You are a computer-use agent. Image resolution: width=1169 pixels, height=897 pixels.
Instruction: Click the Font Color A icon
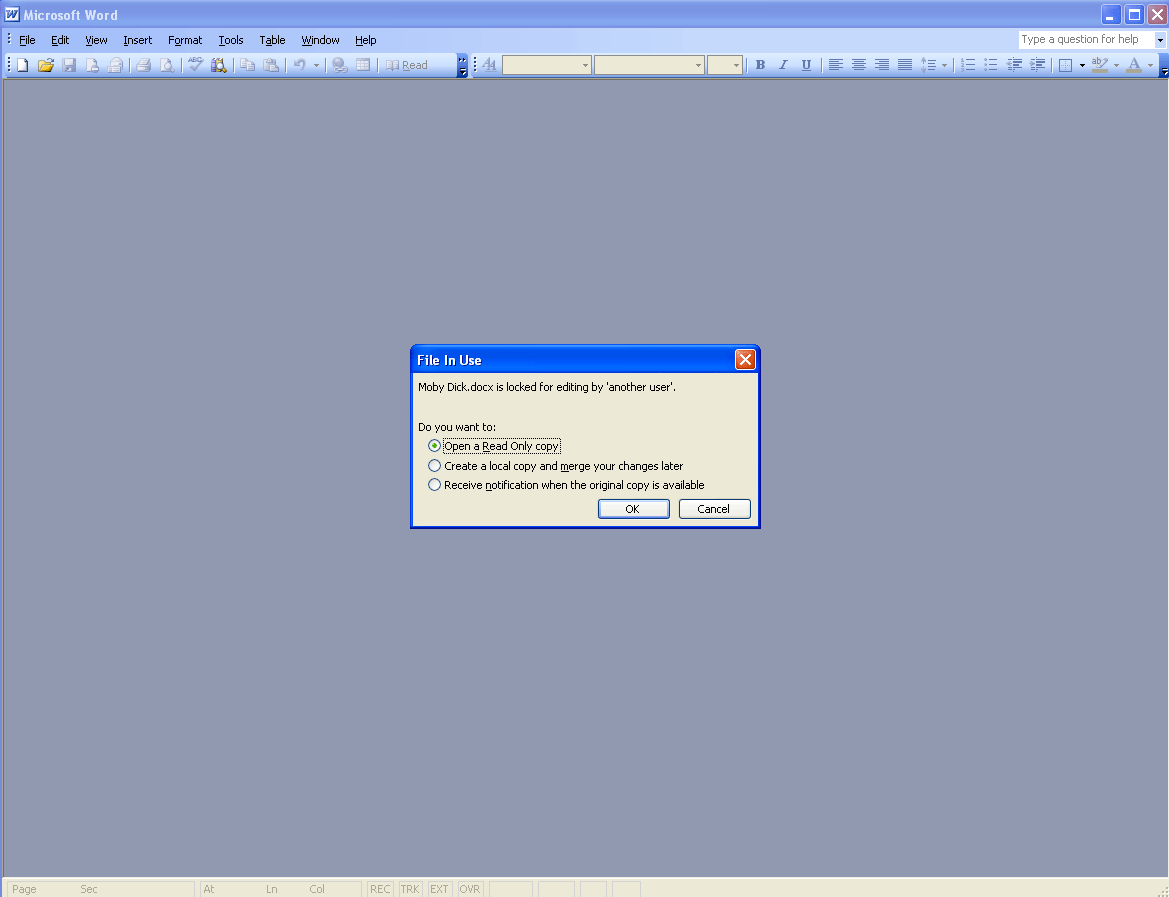tap(1134, 65)
